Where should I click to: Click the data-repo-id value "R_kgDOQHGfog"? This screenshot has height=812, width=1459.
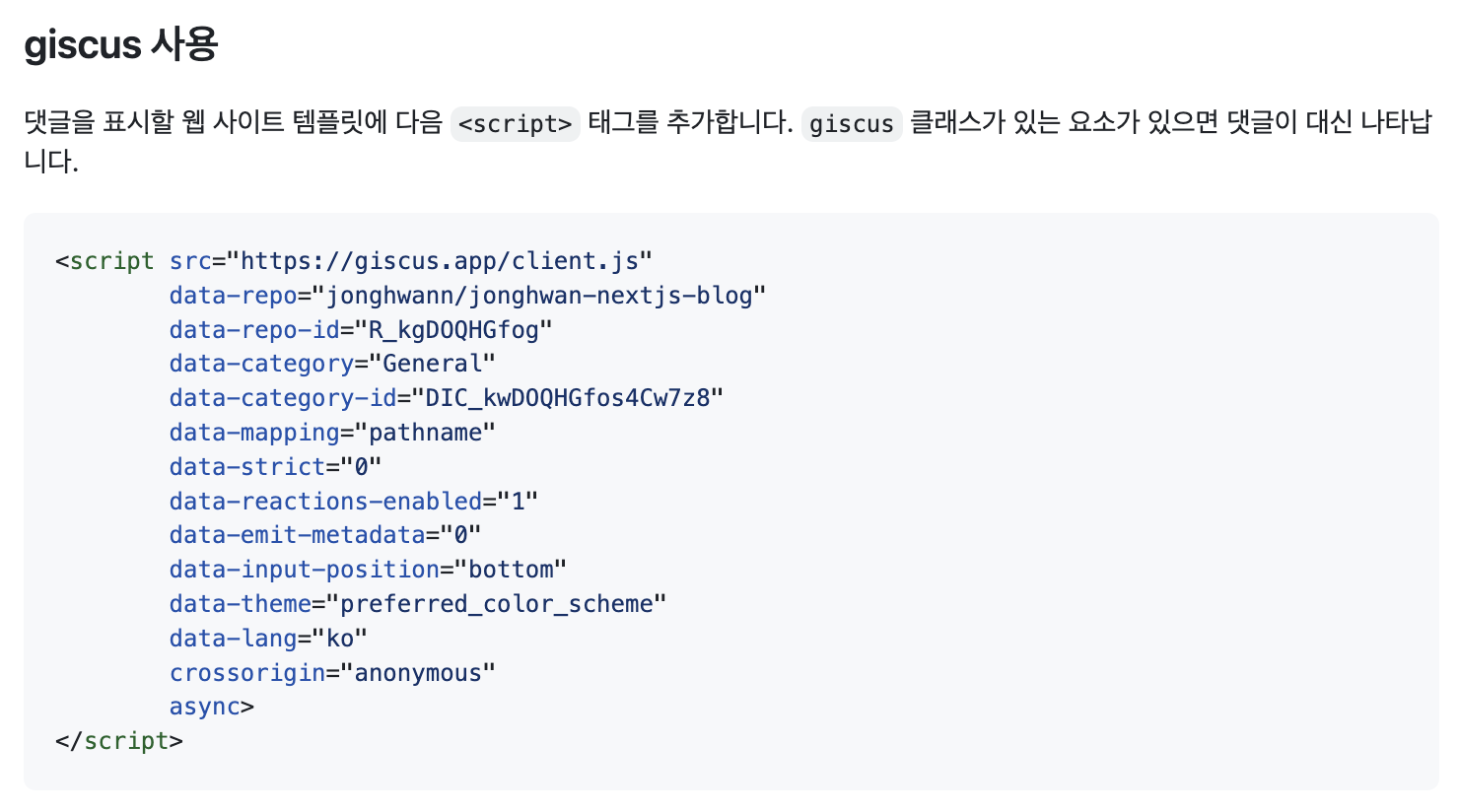pos(453,330)
